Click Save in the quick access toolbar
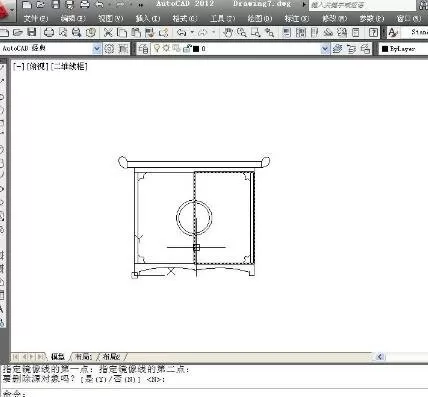428x397 pixels. click(x=55, y=5)
